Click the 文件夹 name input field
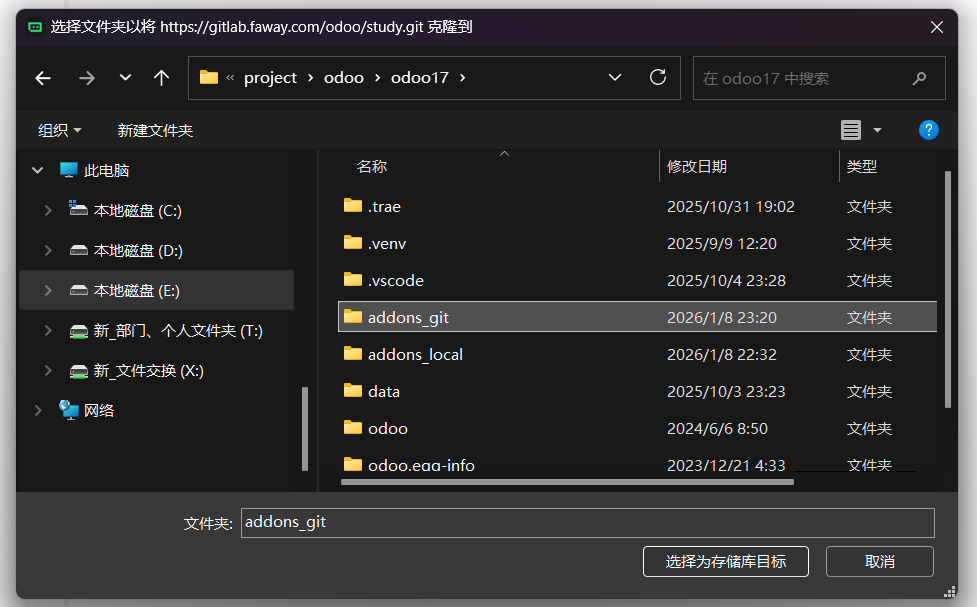Screen dimensions: 977x607 pos(587,522)
